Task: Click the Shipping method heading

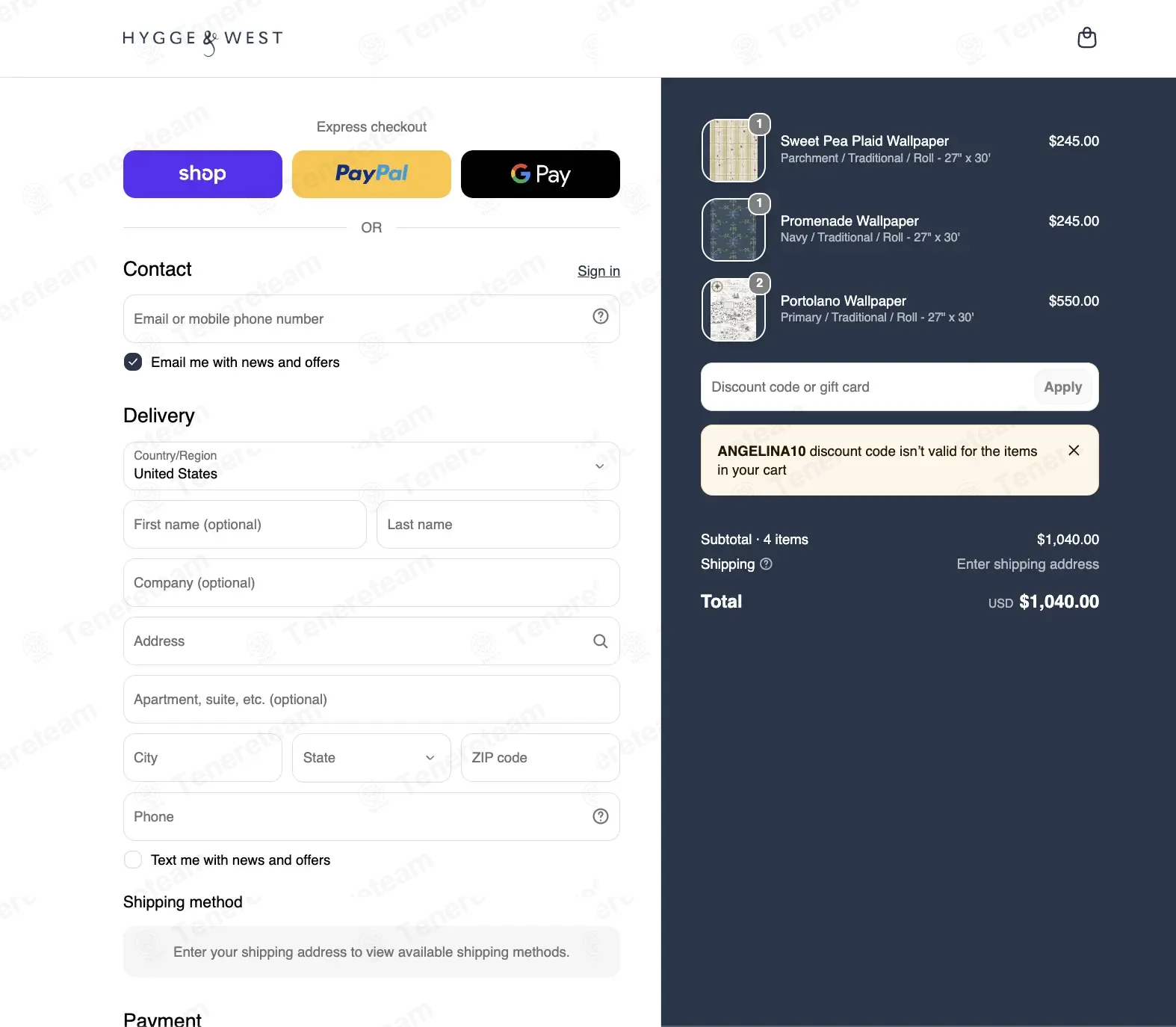Action: point(183,901)
